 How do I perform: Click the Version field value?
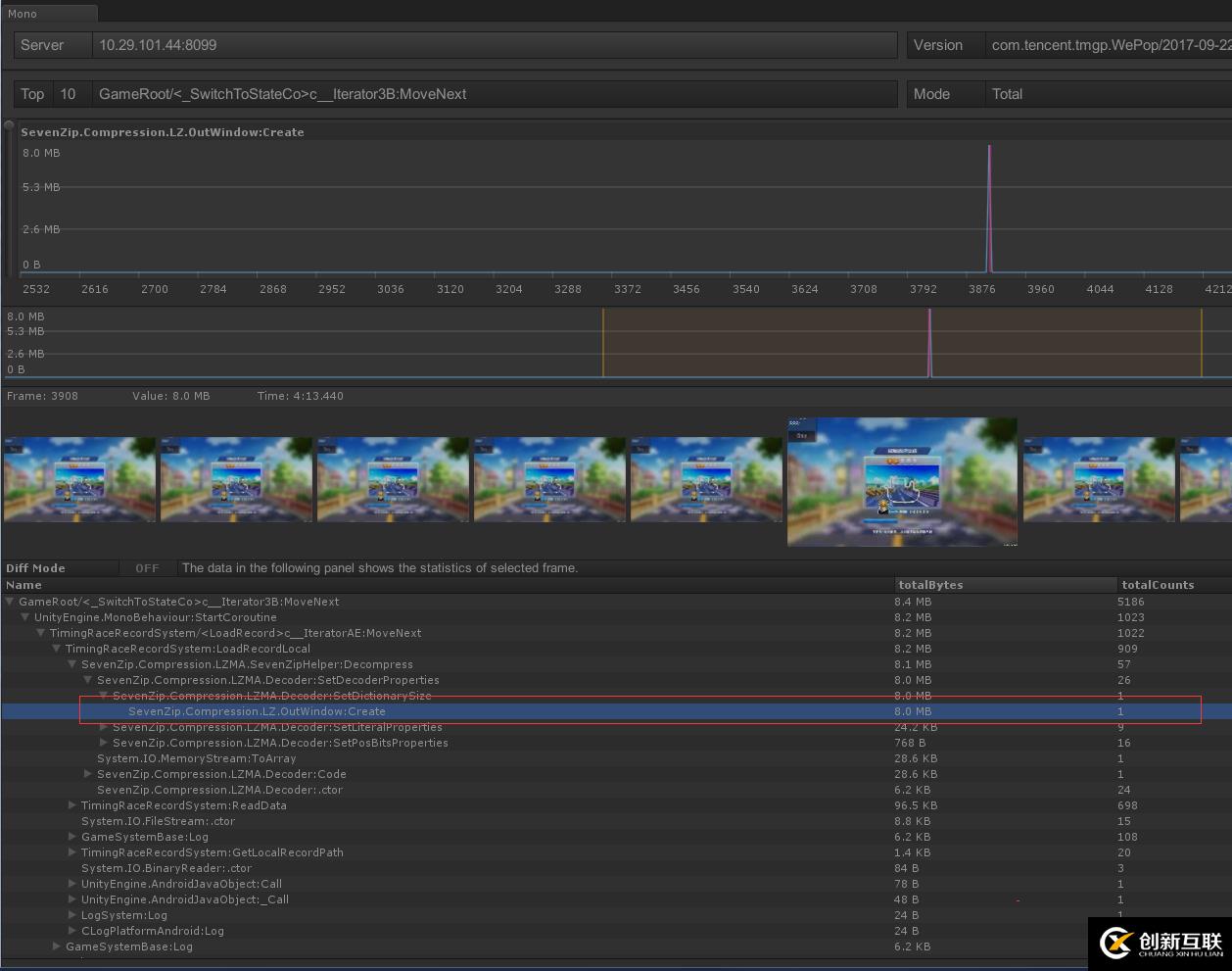pos(1109,45)
